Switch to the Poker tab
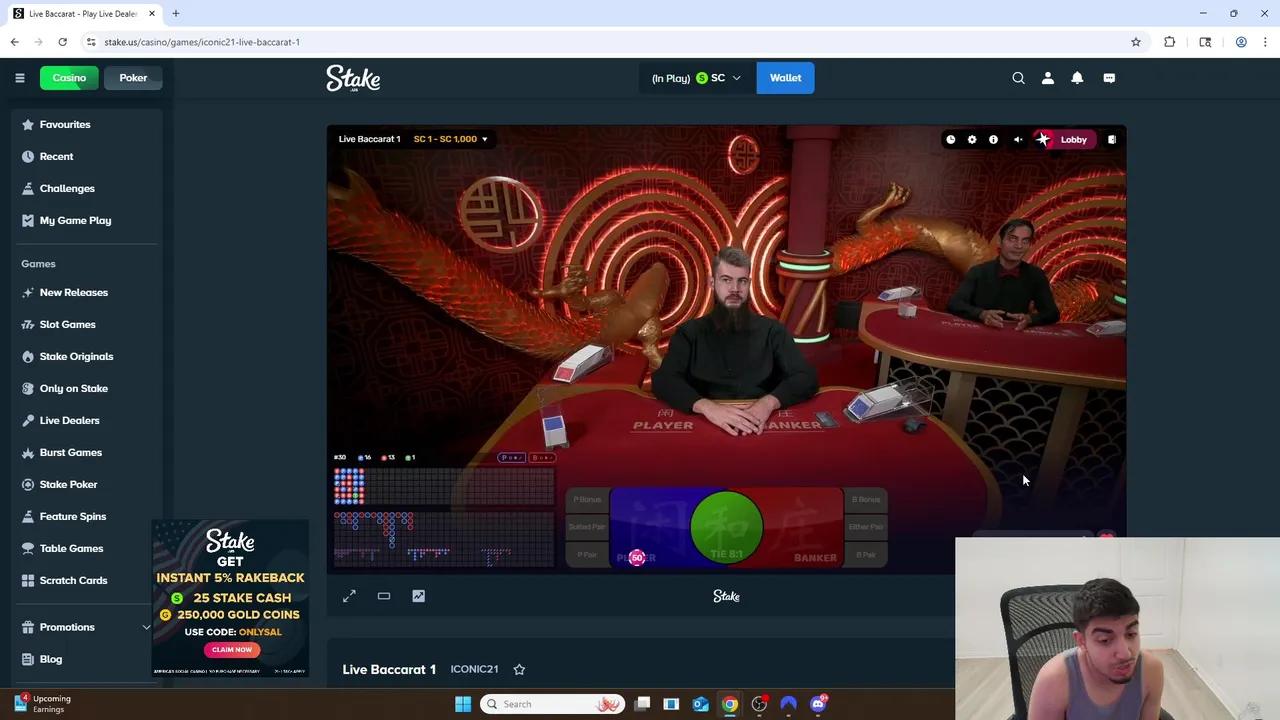Screen dimensions: 1280x720 [x=133, y=78]
